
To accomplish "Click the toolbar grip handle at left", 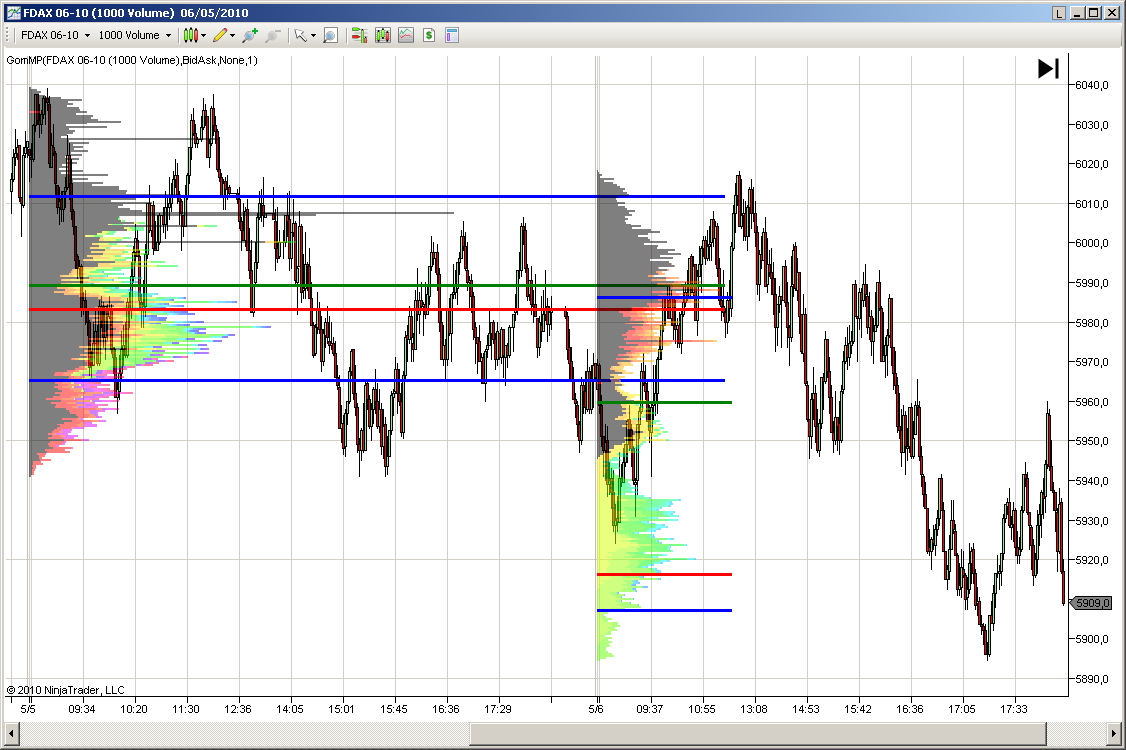I will point(8,35).
